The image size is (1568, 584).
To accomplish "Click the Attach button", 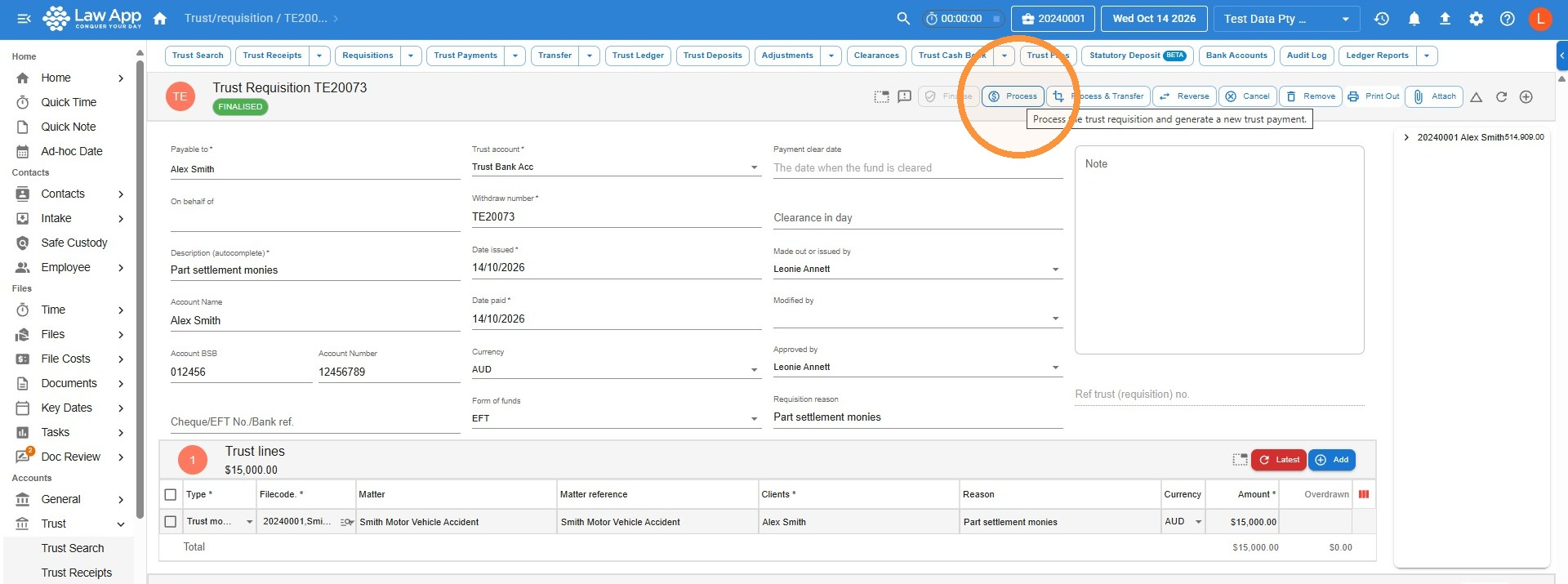I will (x=1435, y=96).
